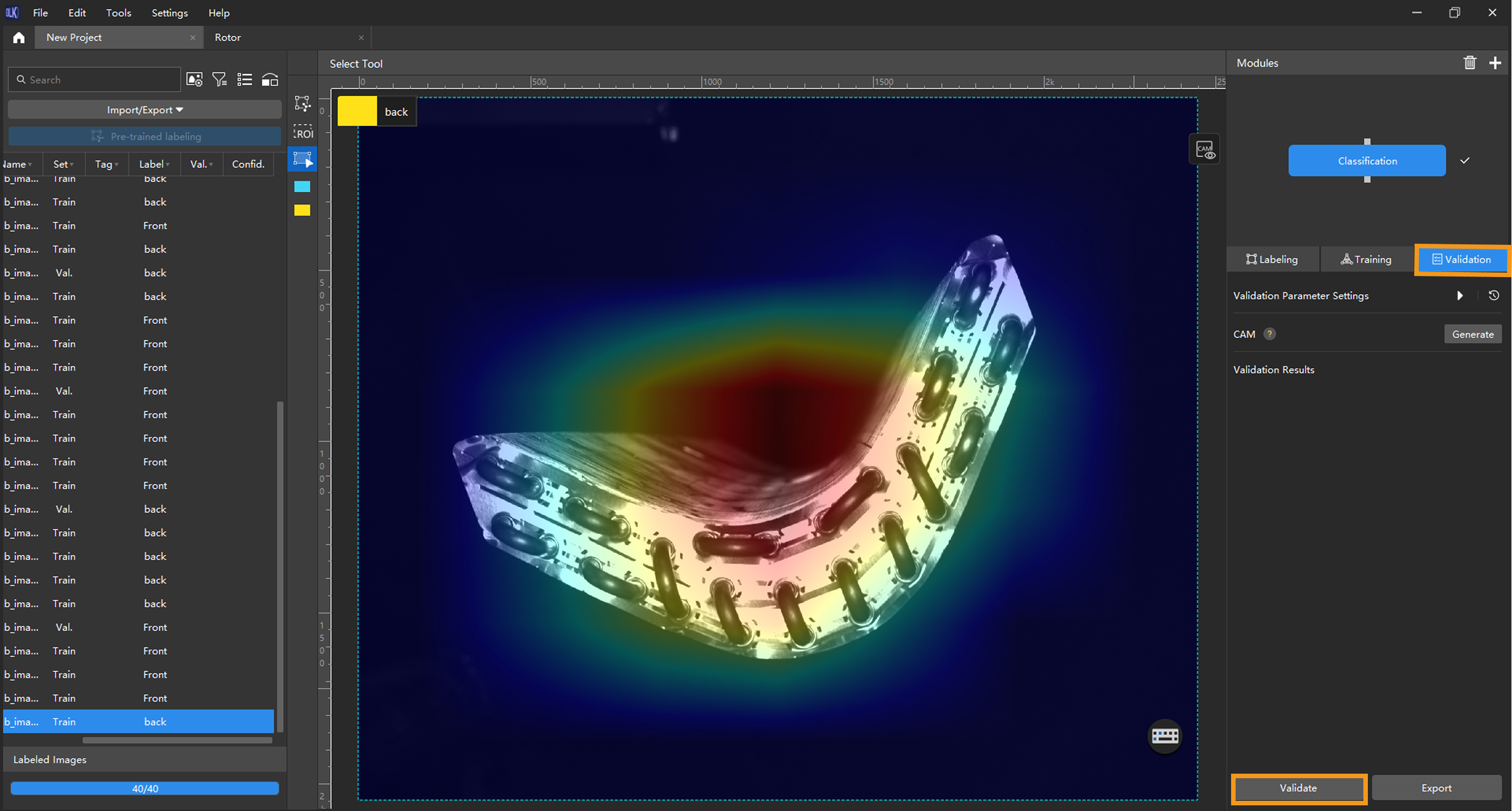1512x811 pixels.
Task: Click the image preprocessing settings icon
Action: [x=194, y=80]
